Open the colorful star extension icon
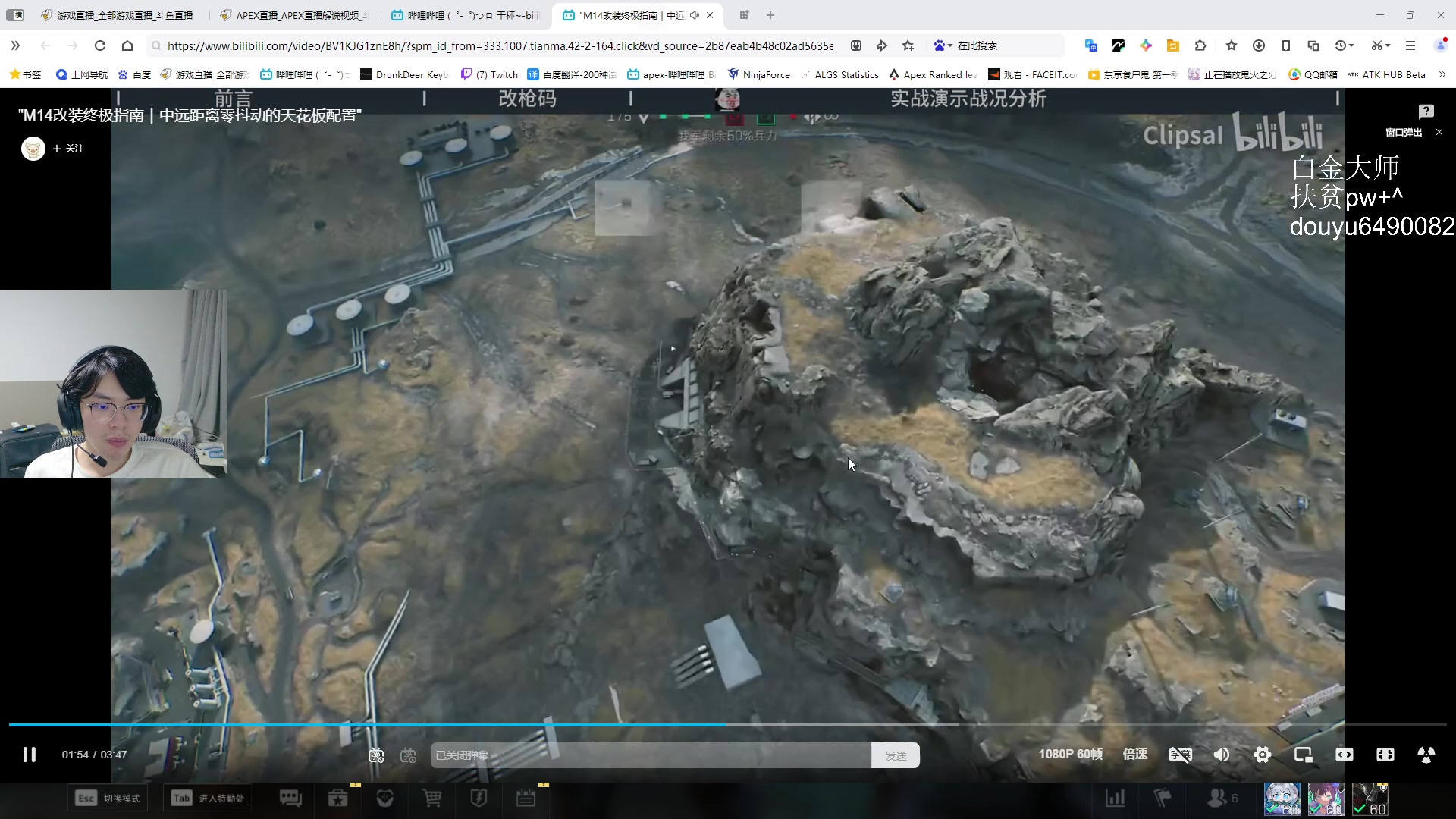 click(x=1145, y=45)
